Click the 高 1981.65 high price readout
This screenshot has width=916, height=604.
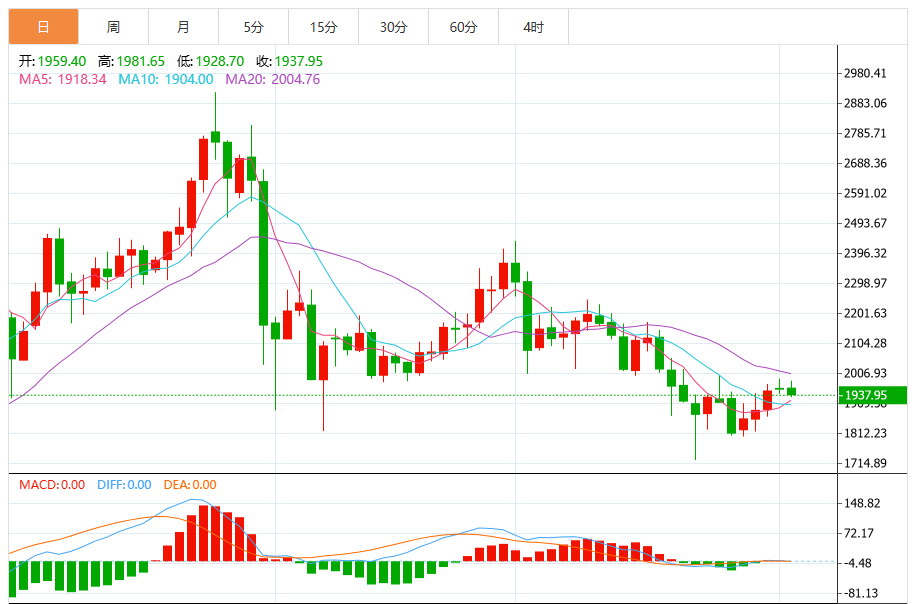(131, 61)
